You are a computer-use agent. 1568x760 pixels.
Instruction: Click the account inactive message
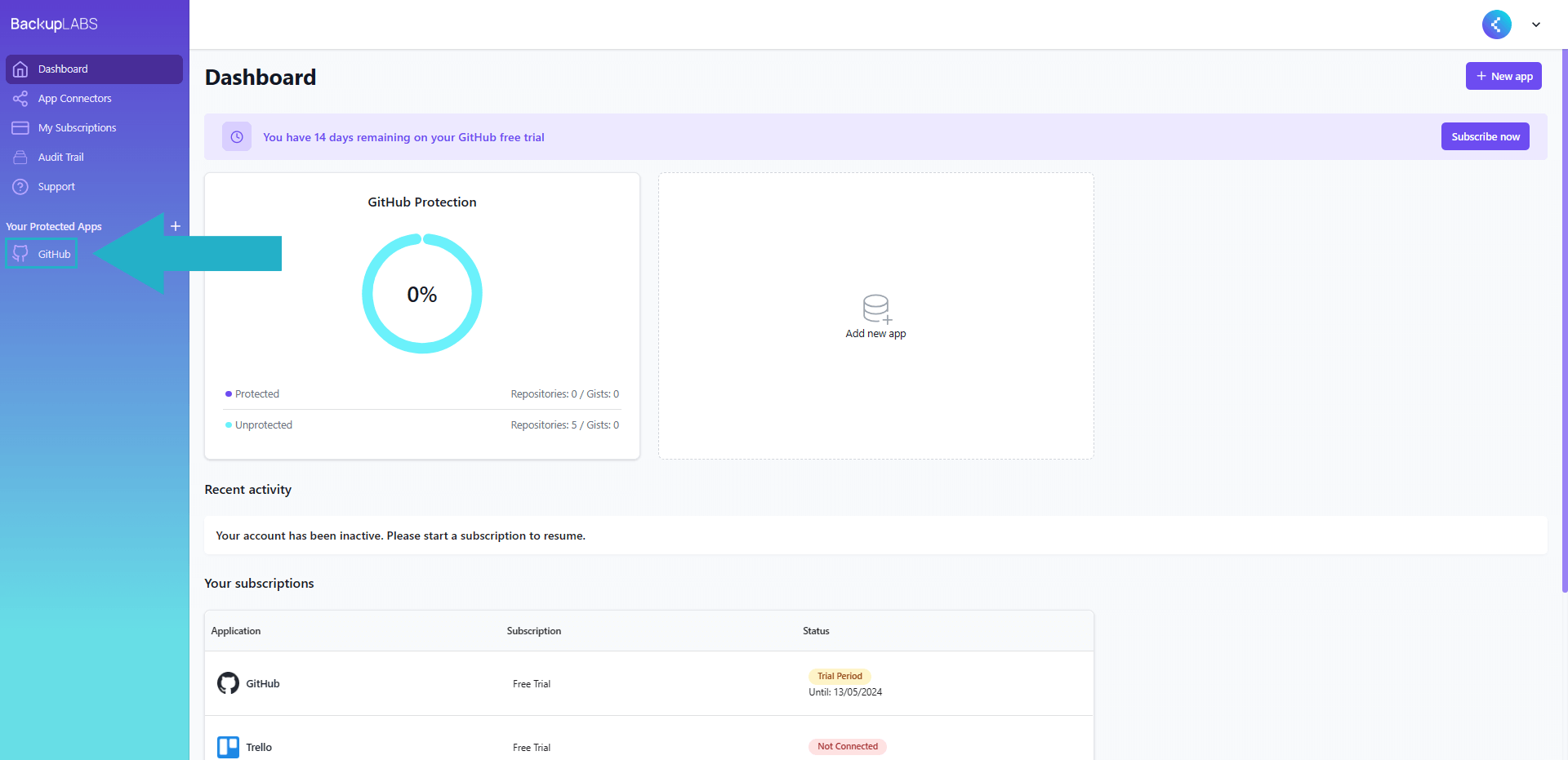(400, 536)
